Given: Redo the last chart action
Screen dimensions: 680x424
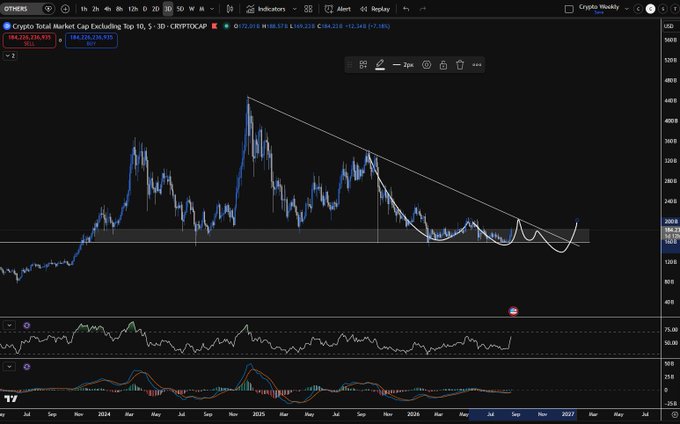Looking at the screenshot, I should click(x=423, y=9).
